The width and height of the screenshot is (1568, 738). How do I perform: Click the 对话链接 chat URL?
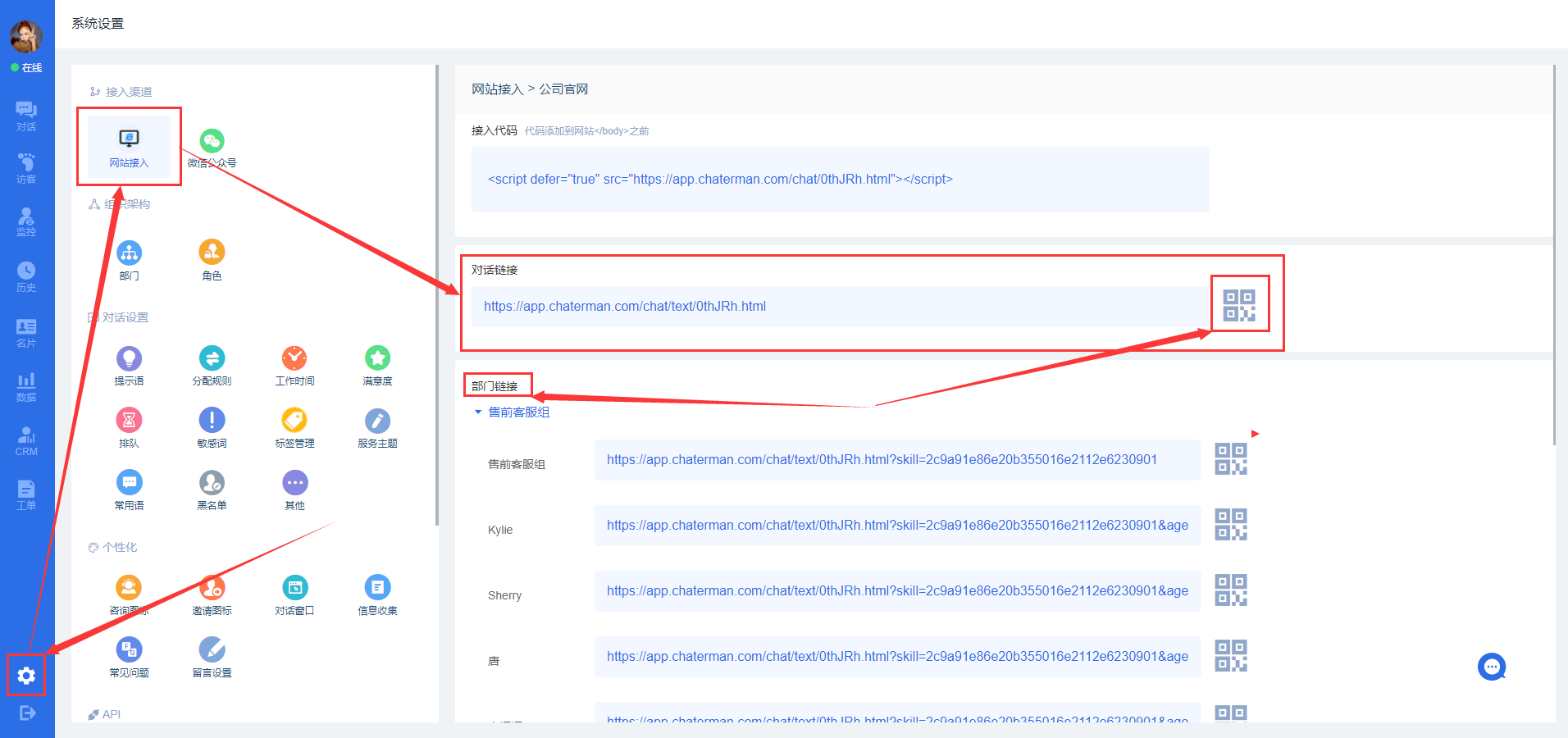(x=625, y=306)
